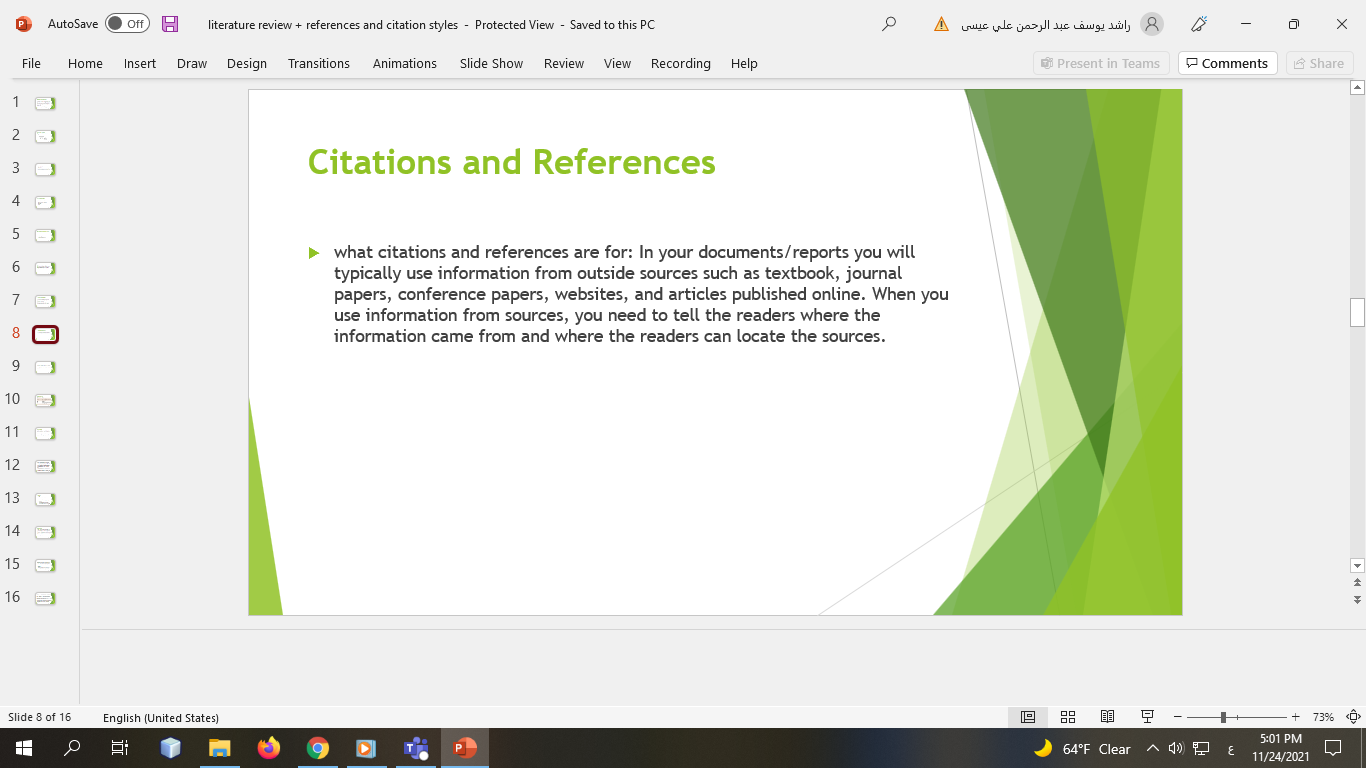
Task: Switch to the Design ribbon tab
Action: pos(247,63)
